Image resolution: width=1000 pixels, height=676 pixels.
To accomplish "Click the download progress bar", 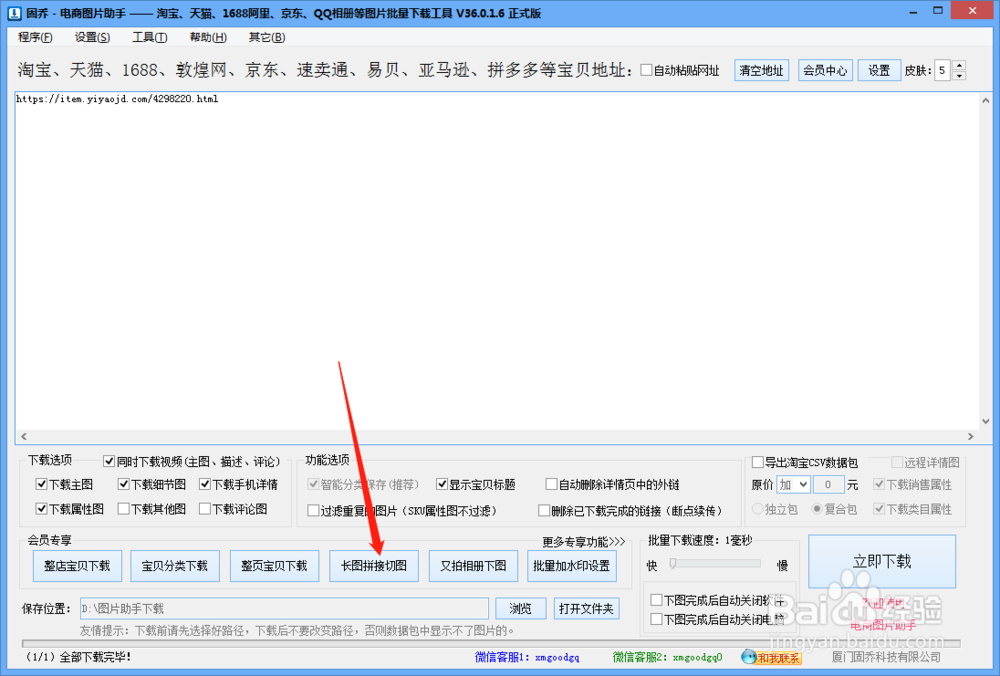I will click(x=491, y=643).
